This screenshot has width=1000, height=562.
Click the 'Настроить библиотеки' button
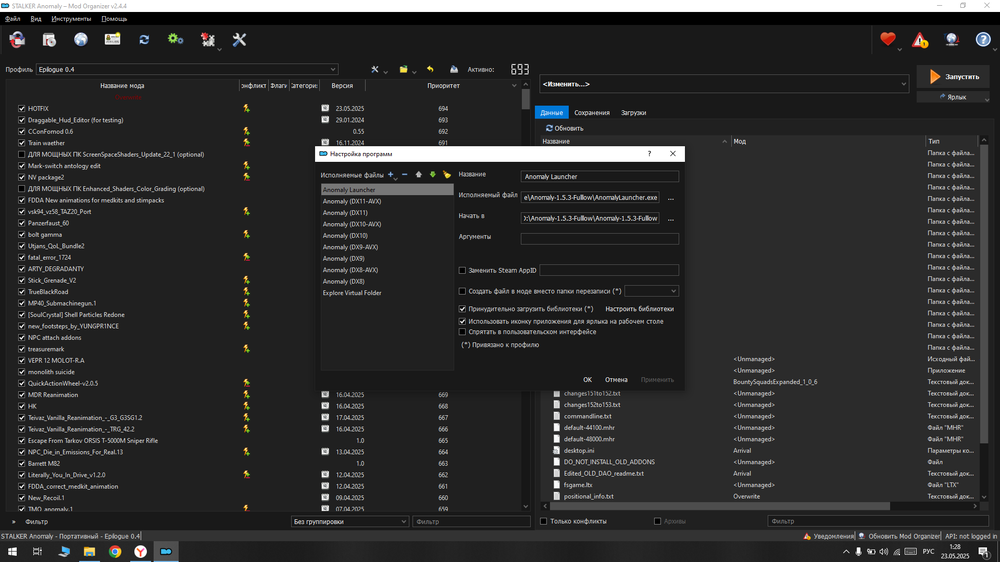pos(639,309)
